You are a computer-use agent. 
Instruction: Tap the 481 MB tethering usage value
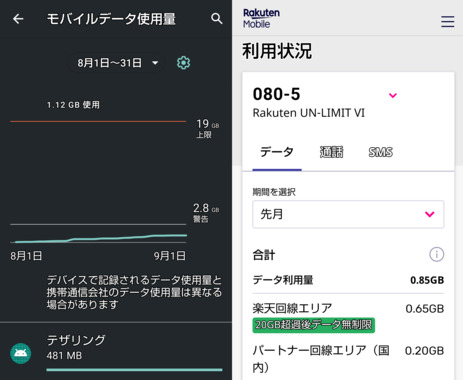tap(64, 356)
